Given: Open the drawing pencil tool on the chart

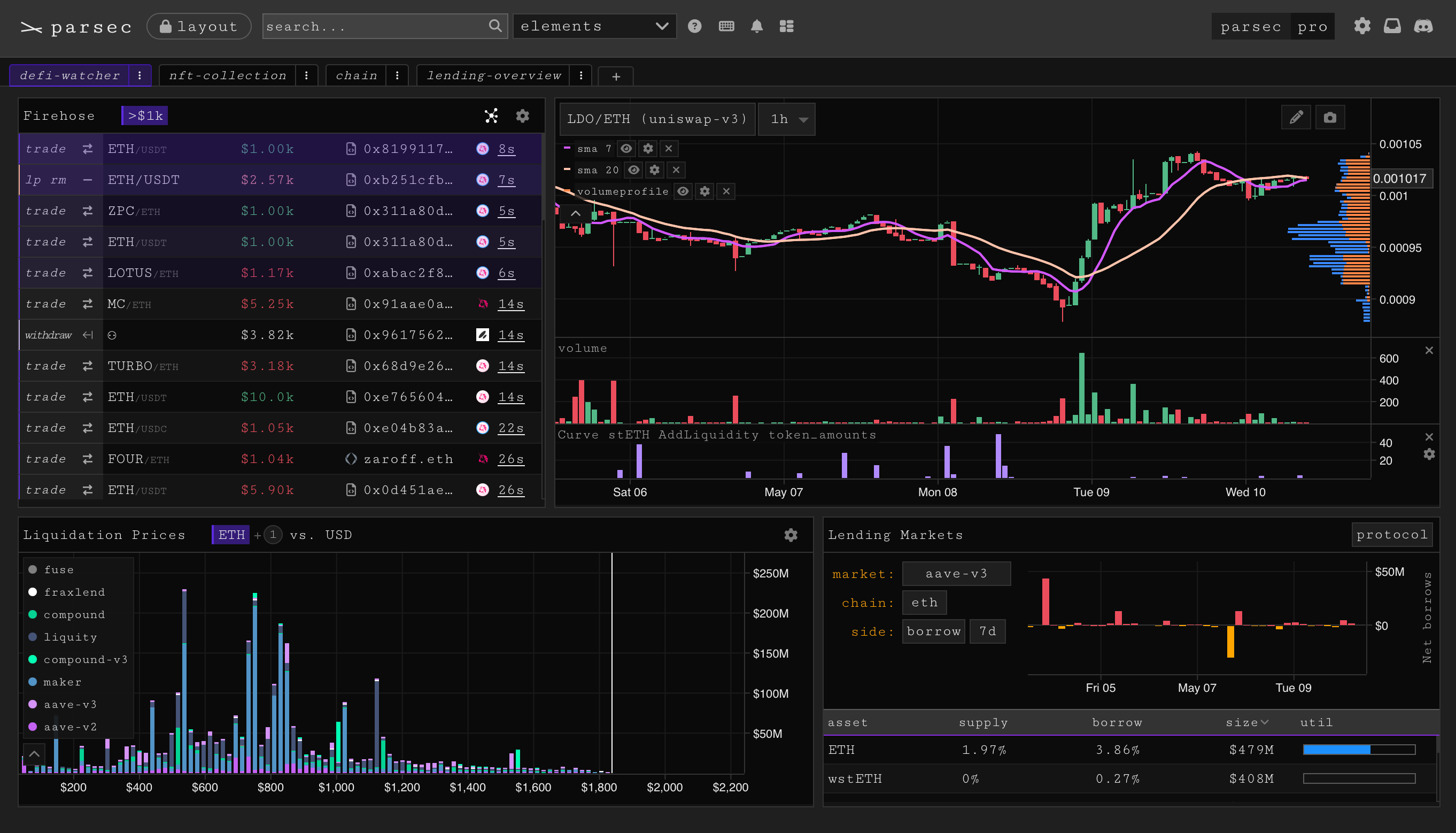Looking at the screenshot, I should pyautogui.click(x=1296, y=117).
